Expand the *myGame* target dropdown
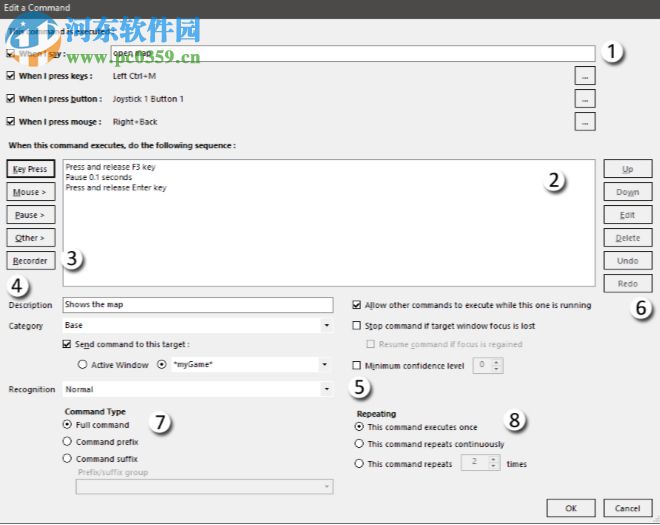Image resolution: width=660 pixels, height=525 pixels. click(x=325, y=364)
